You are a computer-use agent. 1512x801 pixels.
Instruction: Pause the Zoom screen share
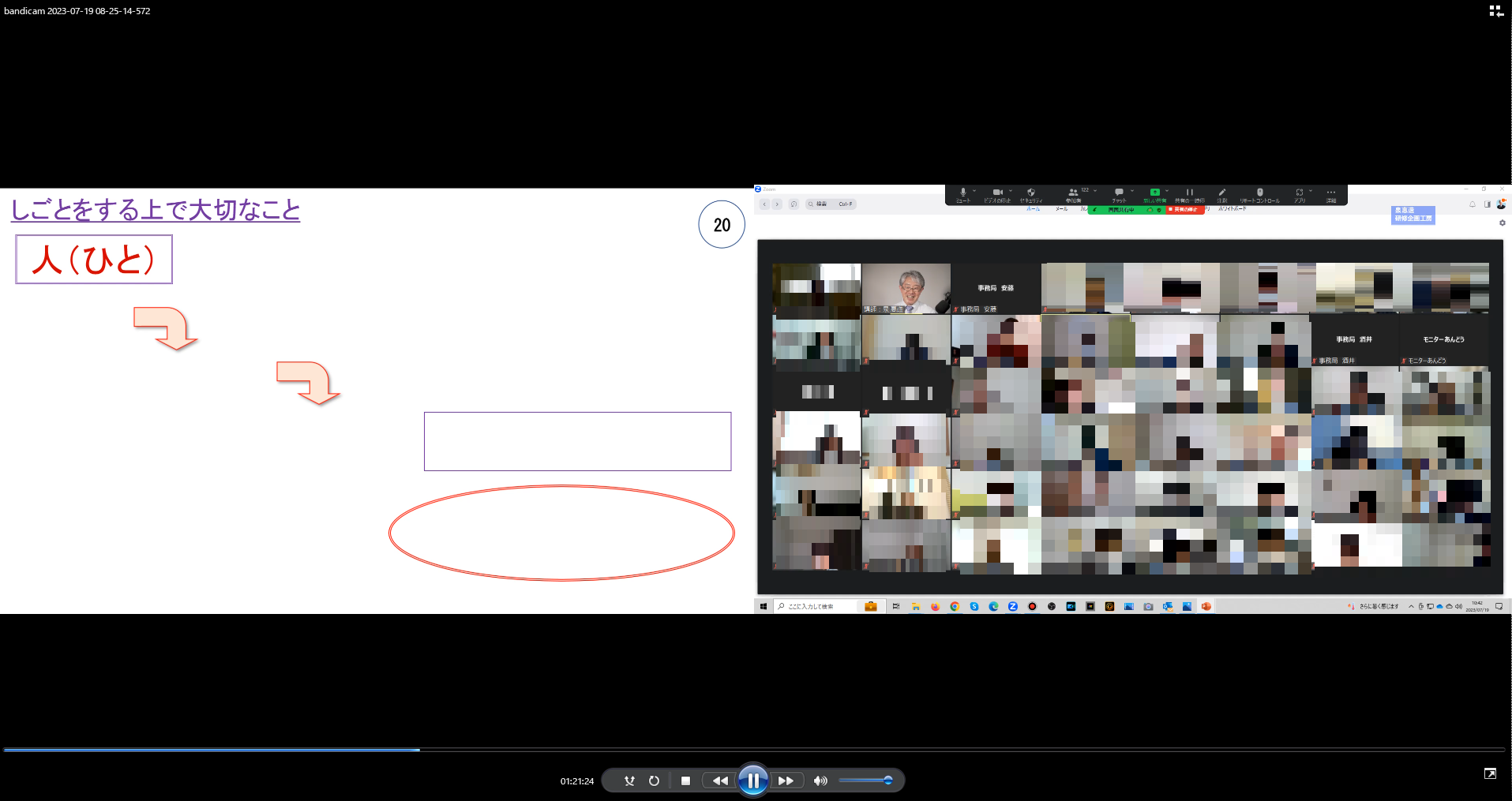(1189, 195)
